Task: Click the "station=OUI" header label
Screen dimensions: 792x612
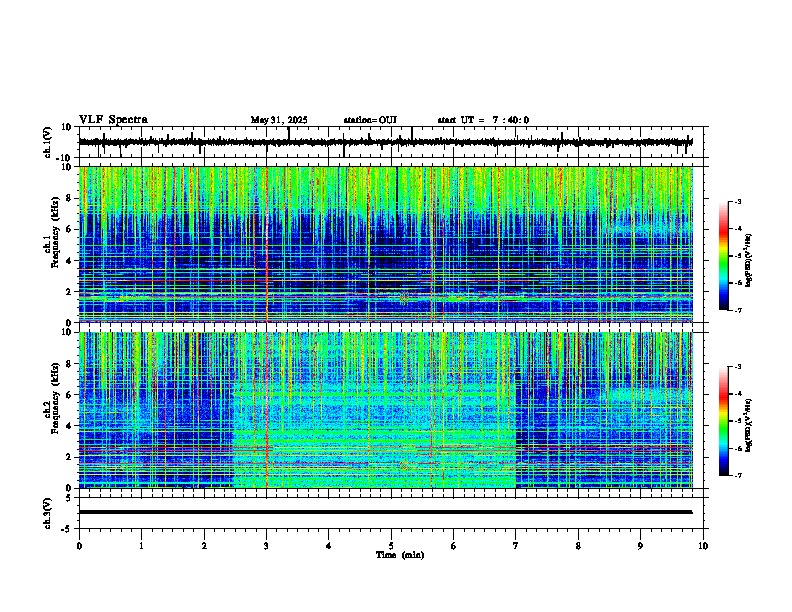Action: [x=370, y=120]
